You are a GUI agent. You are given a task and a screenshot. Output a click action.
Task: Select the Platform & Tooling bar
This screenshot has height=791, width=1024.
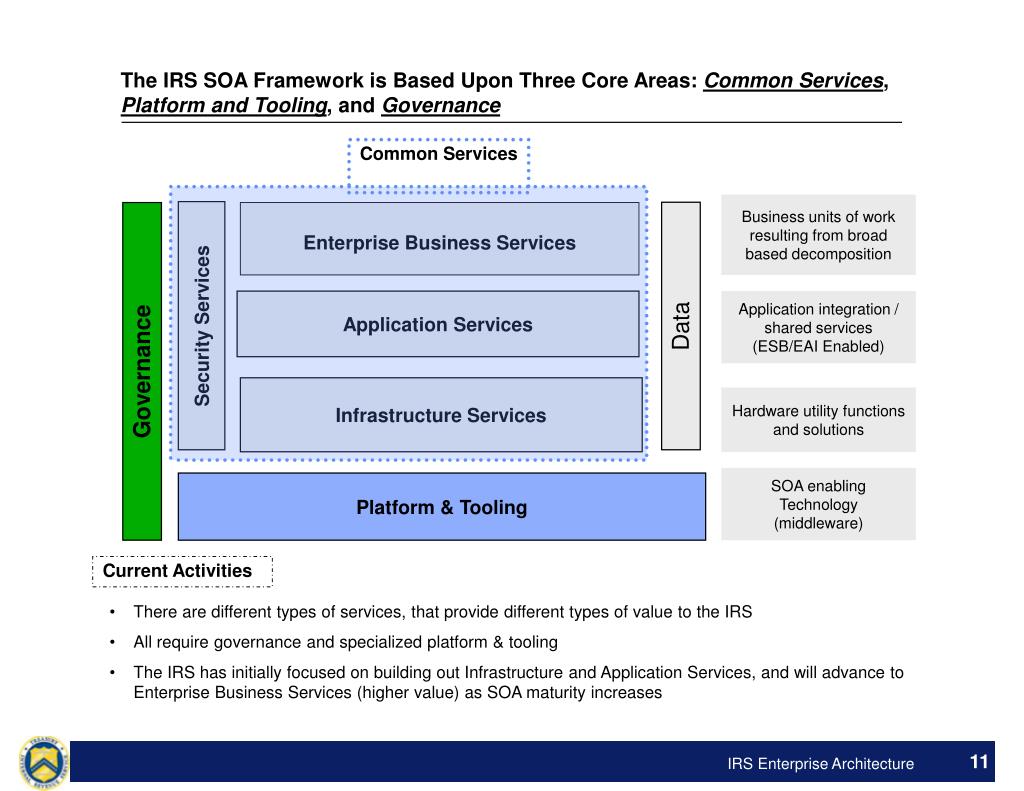coord(441,506)
